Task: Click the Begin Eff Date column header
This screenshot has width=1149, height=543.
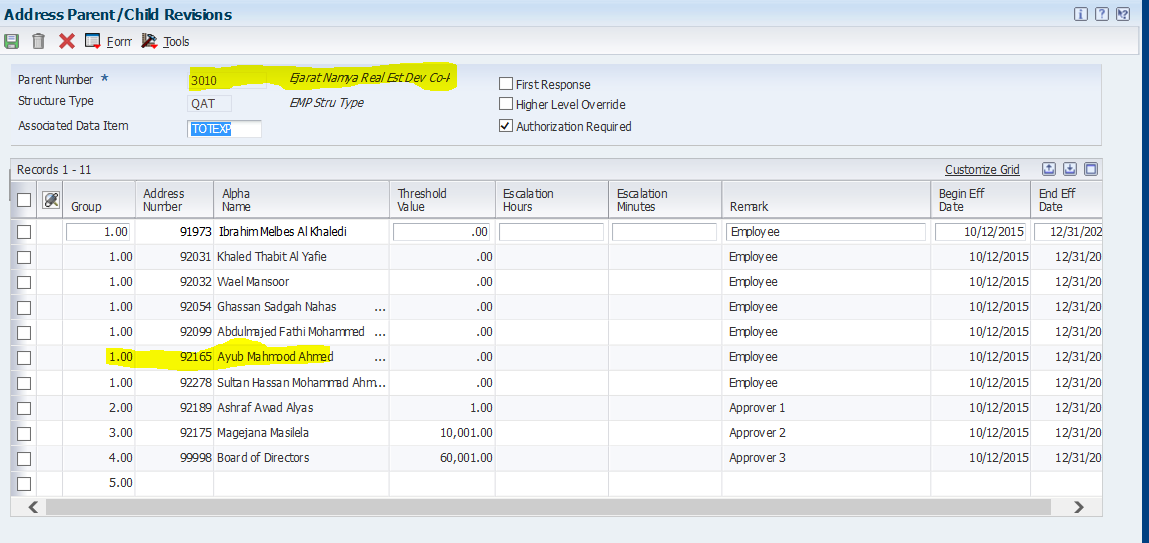Action: [x=981, y=200]
